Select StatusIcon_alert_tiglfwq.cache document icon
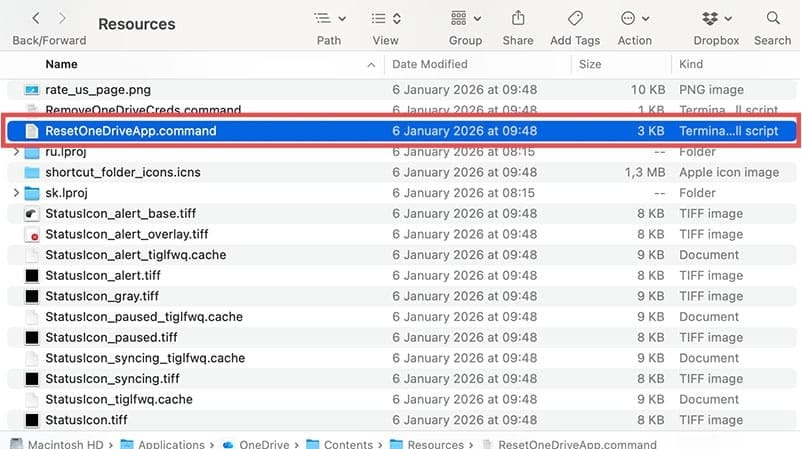This screenshot has width=802, height=449. (32, 255)
